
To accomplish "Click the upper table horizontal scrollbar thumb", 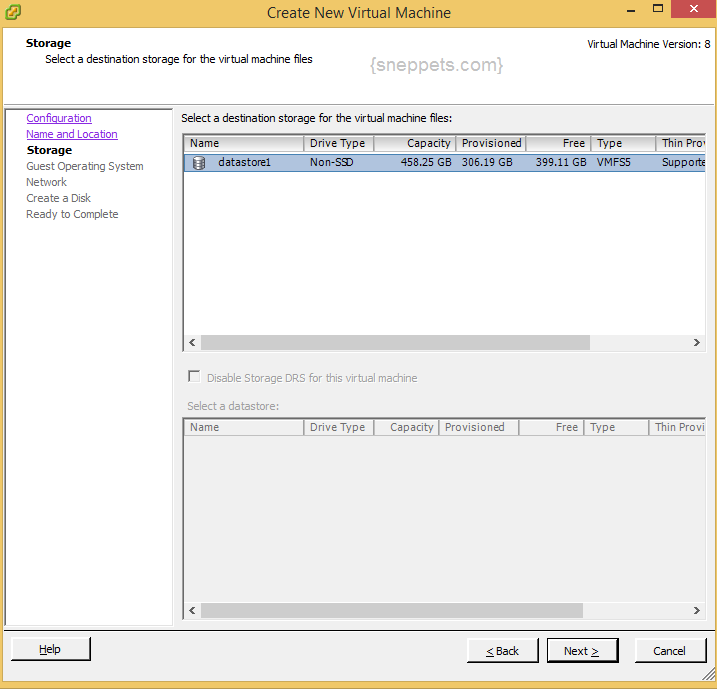I will click(x=396, y=342).
